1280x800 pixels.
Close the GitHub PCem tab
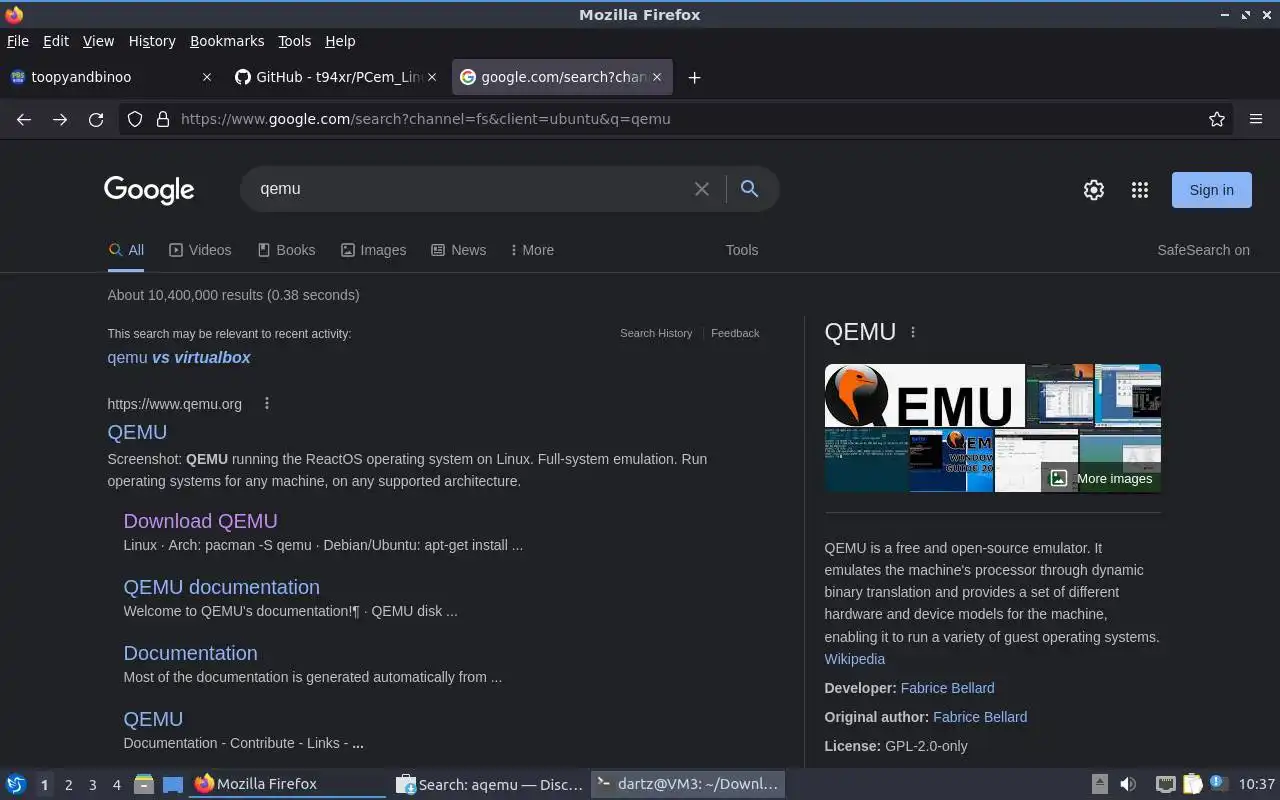click(432, 77)
